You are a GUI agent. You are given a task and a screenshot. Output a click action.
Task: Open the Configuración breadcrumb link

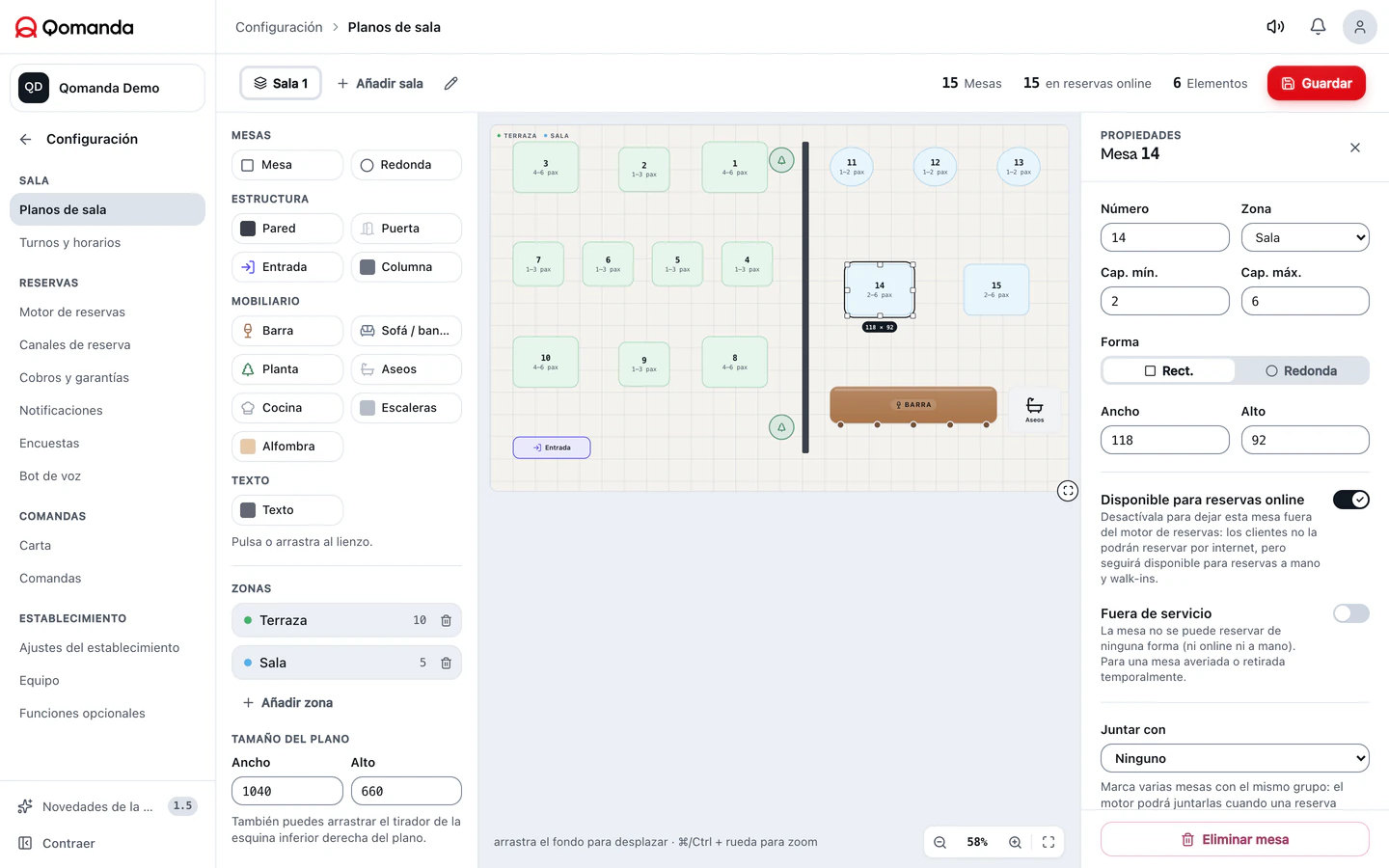(279, 27)
